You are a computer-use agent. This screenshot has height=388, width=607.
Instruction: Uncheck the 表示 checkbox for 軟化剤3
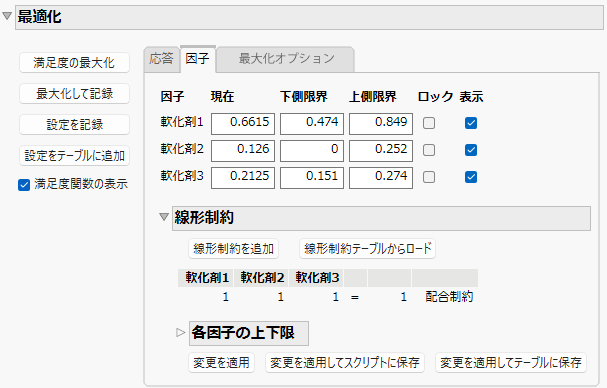471,177
